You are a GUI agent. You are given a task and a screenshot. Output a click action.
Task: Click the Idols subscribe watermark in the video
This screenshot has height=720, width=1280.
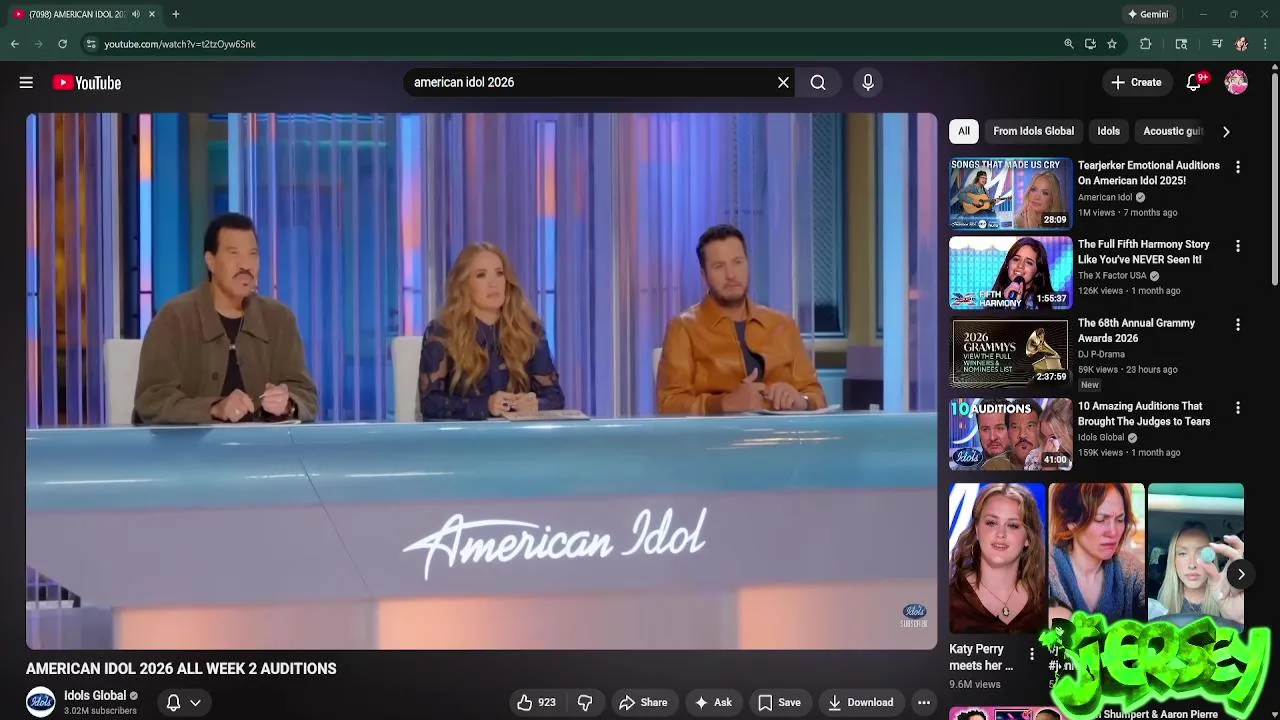[x=914, y=616]
